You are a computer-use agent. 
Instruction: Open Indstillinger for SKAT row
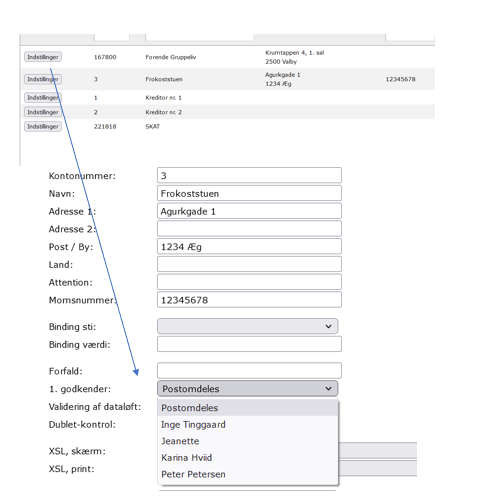pyautogui.click(x=43, y=126)
